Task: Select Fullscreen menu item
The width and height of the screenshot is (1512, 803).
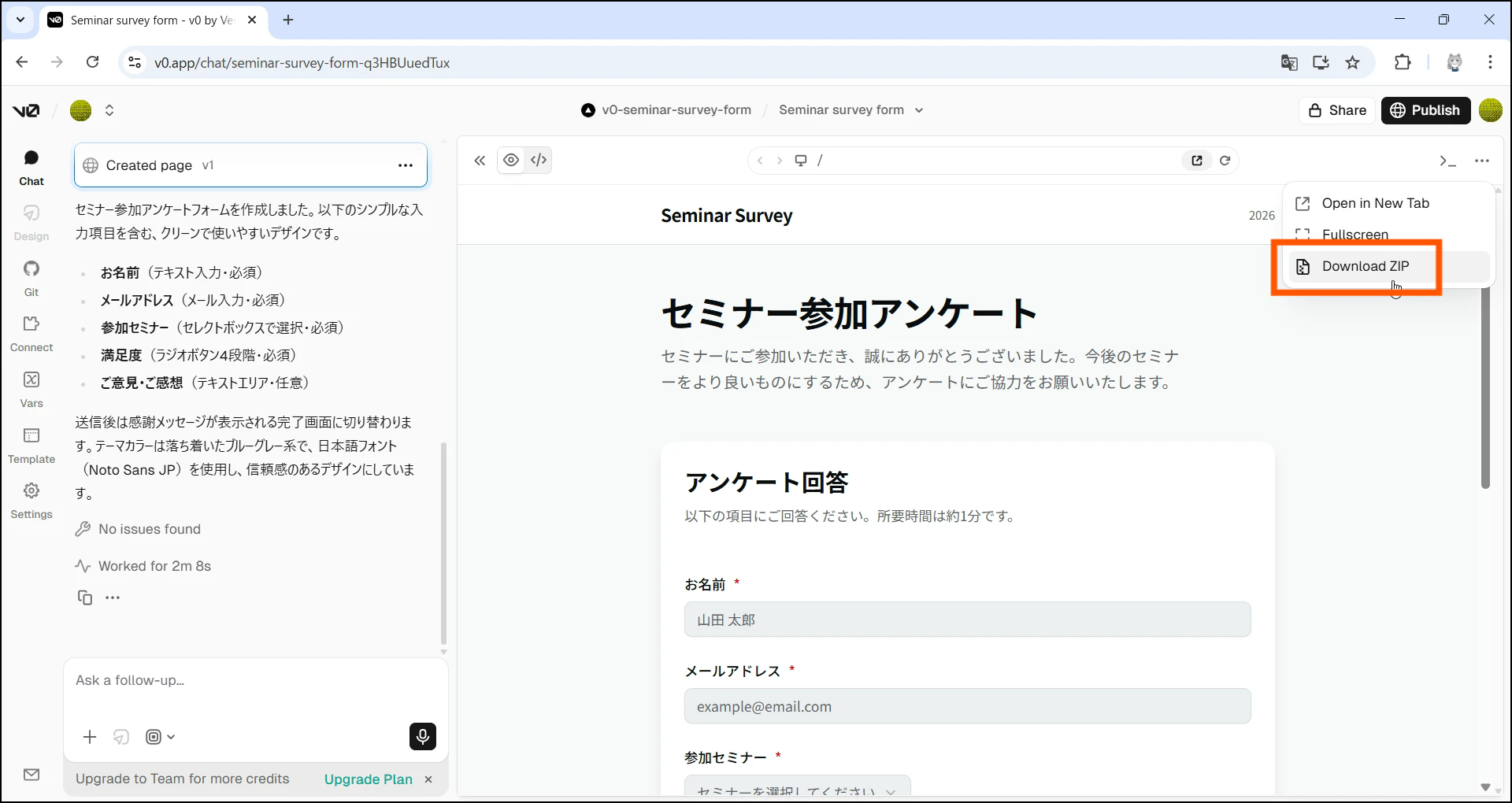Action: [1389, 235]
